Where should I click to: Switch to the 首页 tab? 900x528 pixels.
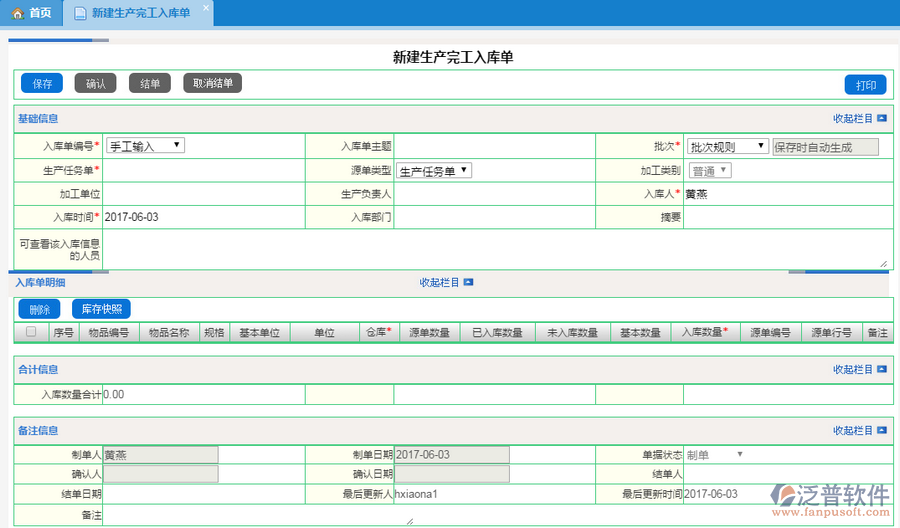tap(32, 13)
